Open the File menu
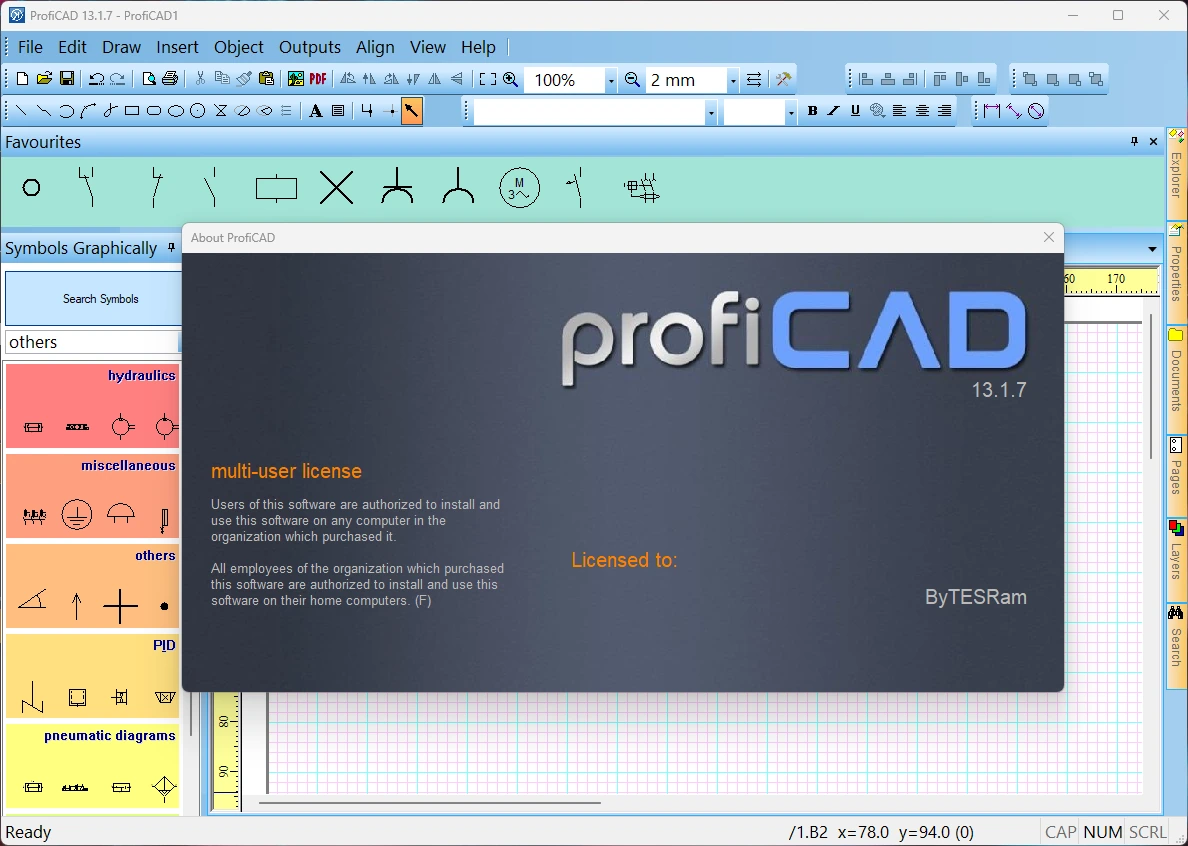This screenshot has width=1188, height=846. point(30,47)
